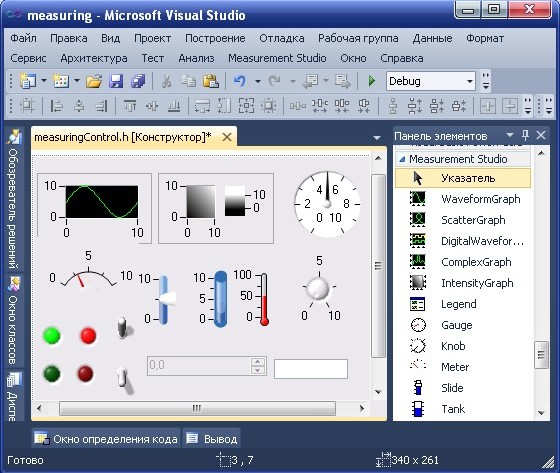Click the bright green LED indicator
The width and height of the screenshot is (560, 473).
click(52, 336)
